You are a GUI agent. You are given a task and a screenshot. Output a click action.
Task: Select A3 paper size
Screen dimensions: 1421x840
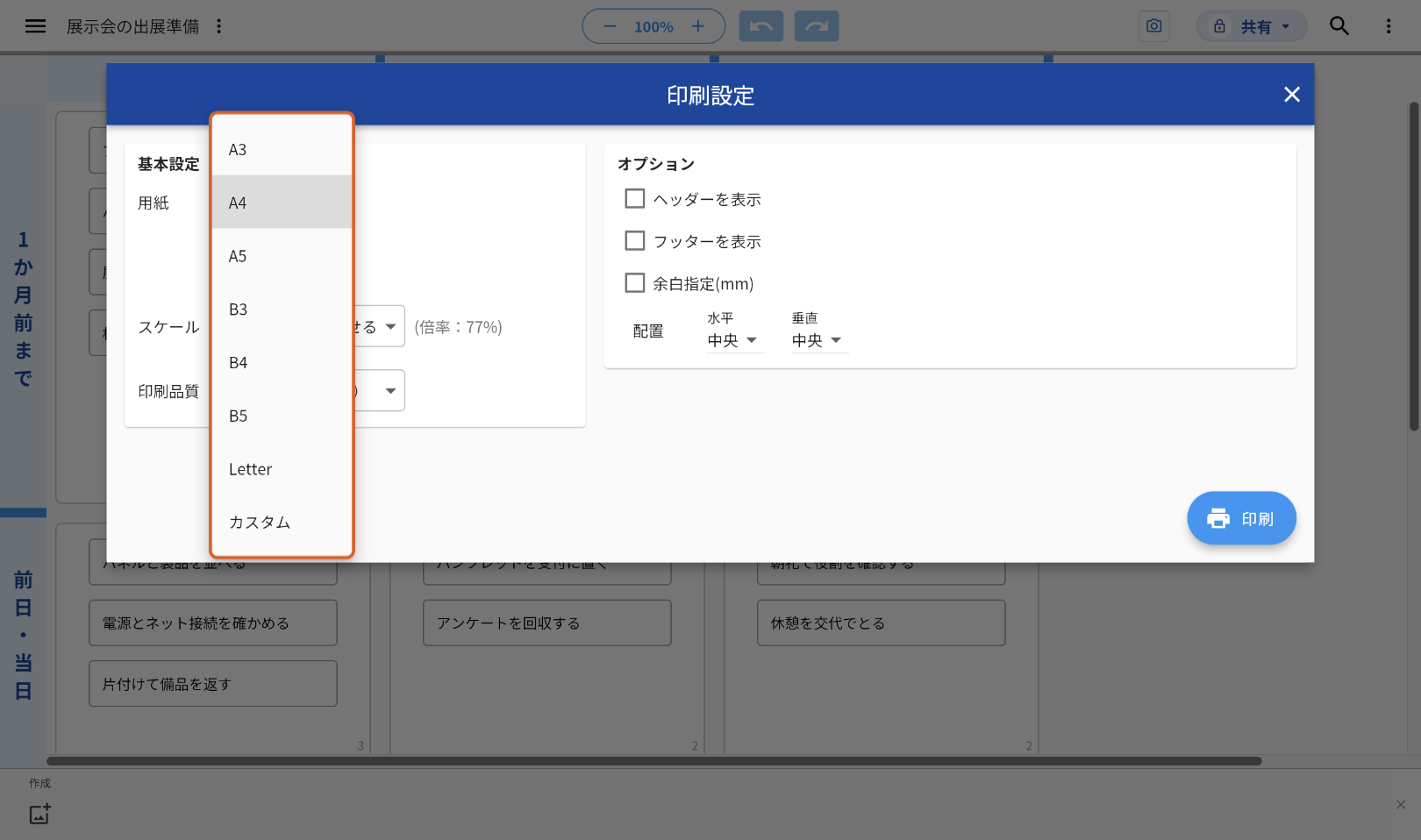[x=282, y=149]
